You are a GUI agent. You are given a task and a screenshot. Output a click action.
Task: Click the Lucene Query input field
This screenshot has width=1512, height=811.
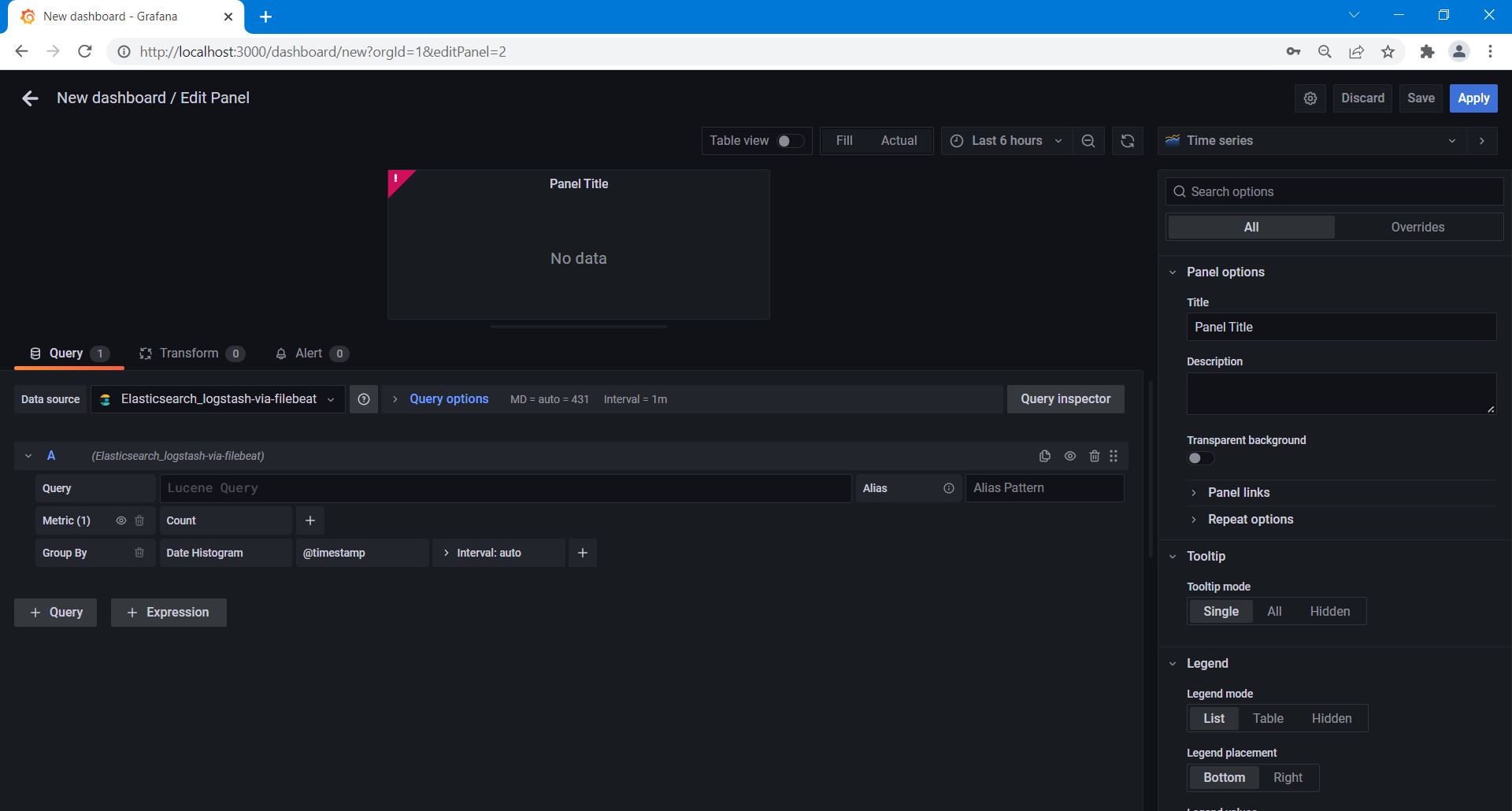click(x=505, y=488)
